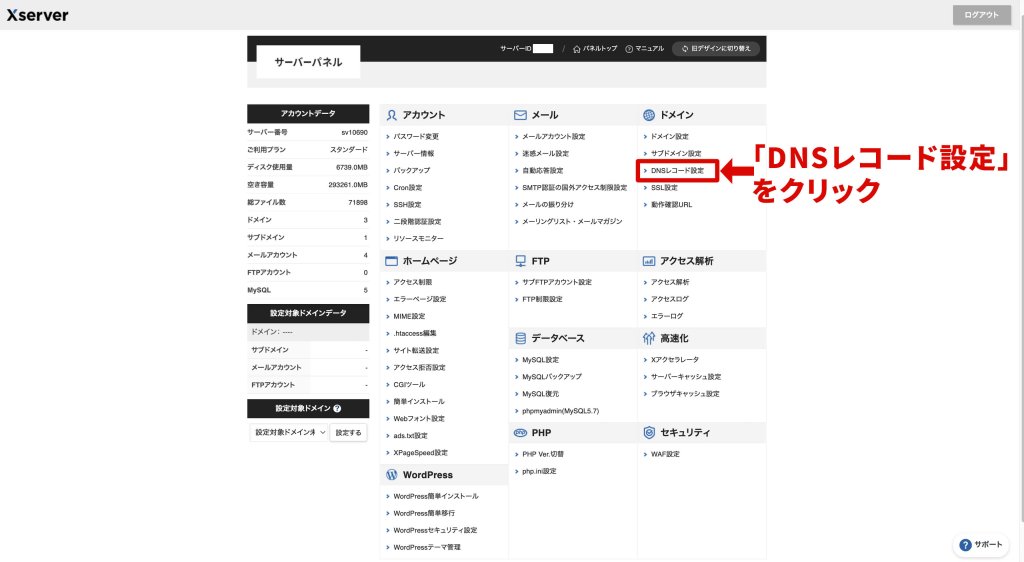Open サーバーキャッシュ設定
The width and height of the screenshot is (1024, 562).
pyautogui.click(x=686, y=377)
